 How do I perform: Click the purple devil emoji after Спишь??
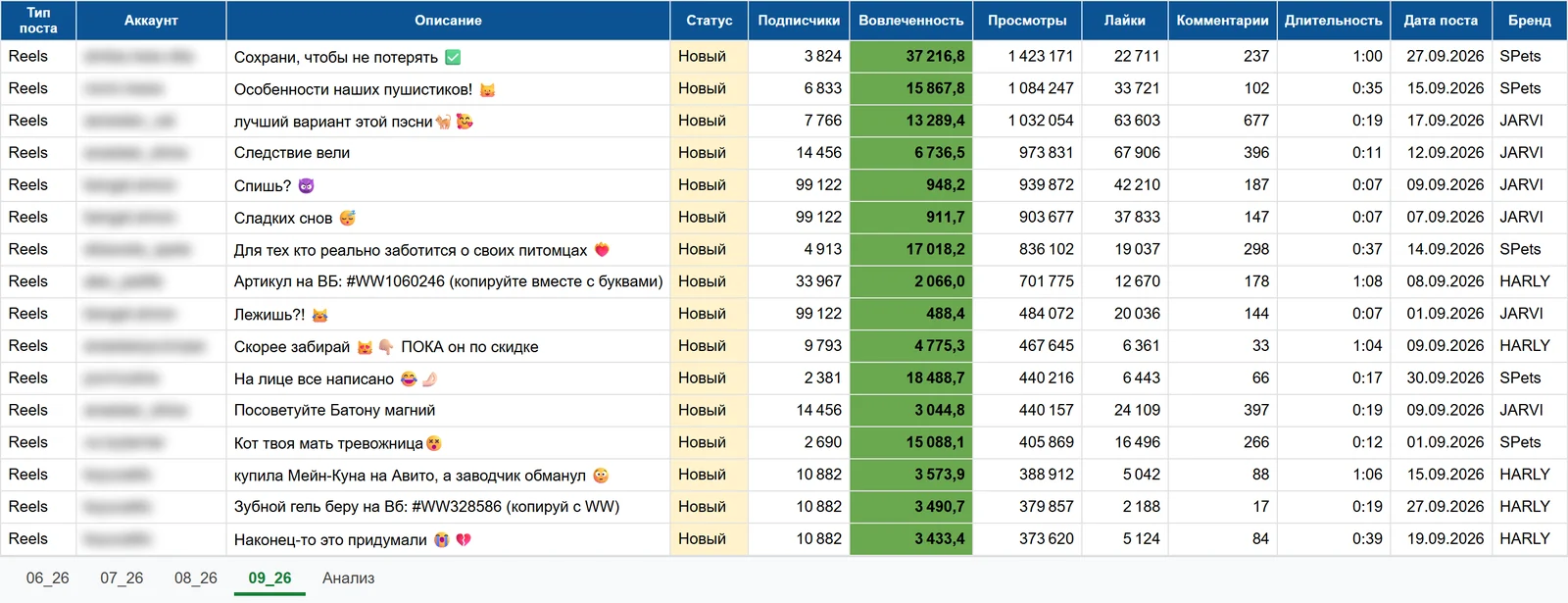(x=306, y=185)
